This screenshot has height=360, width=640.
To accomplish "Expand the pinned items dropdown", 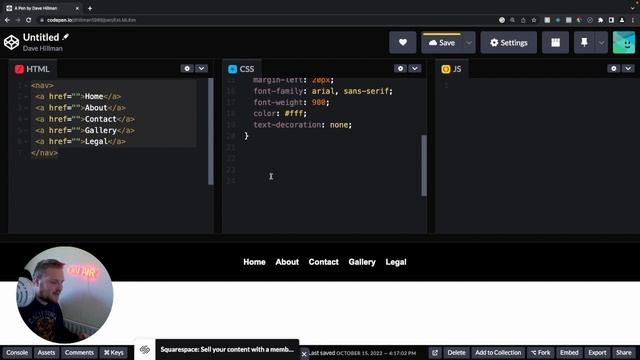I will coord(601,42).
